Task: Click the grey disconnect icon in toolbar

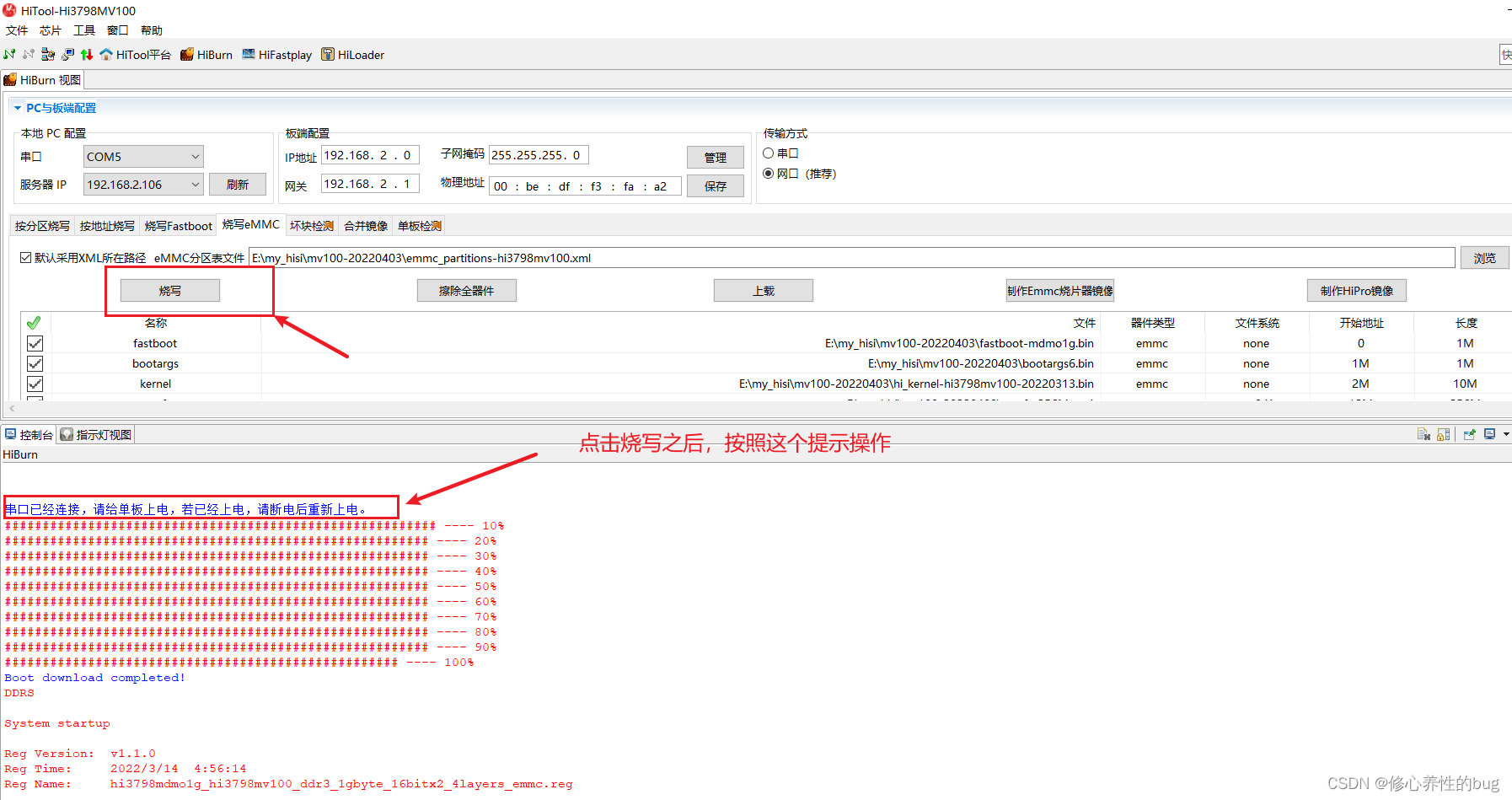Action: click(29, 54)
